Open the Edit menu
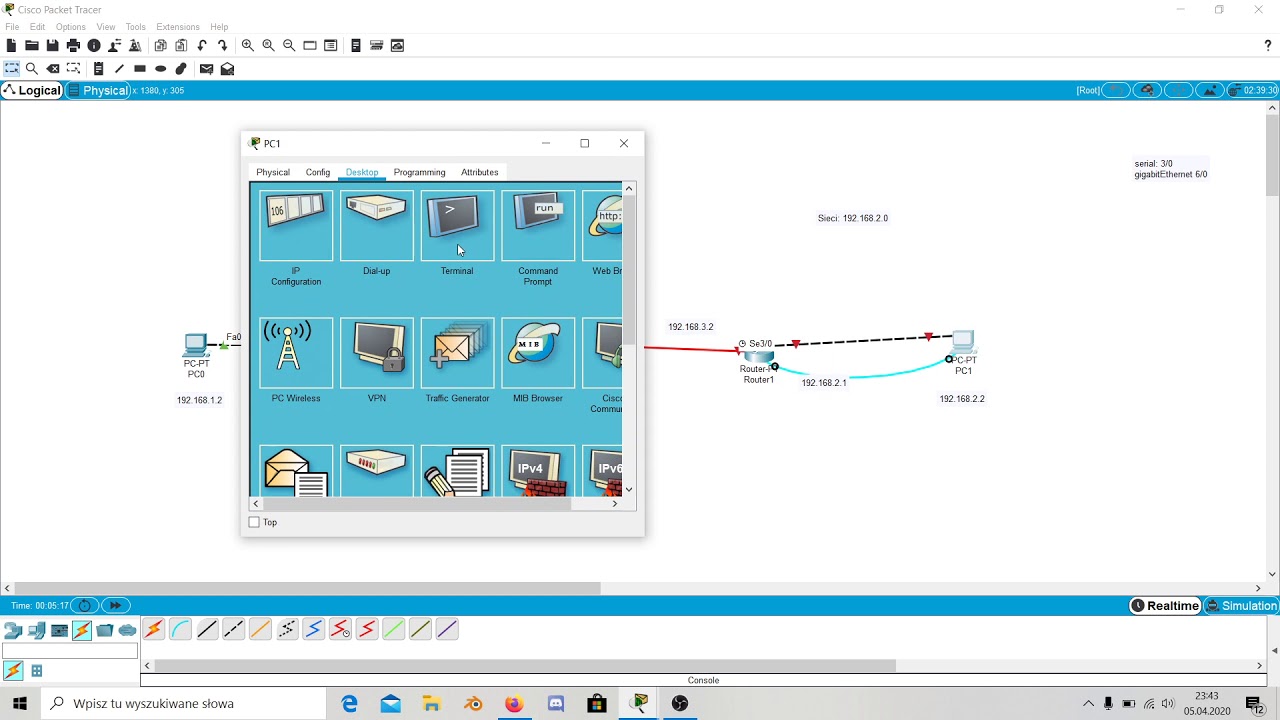1280x720 pixels. [37, 27]
